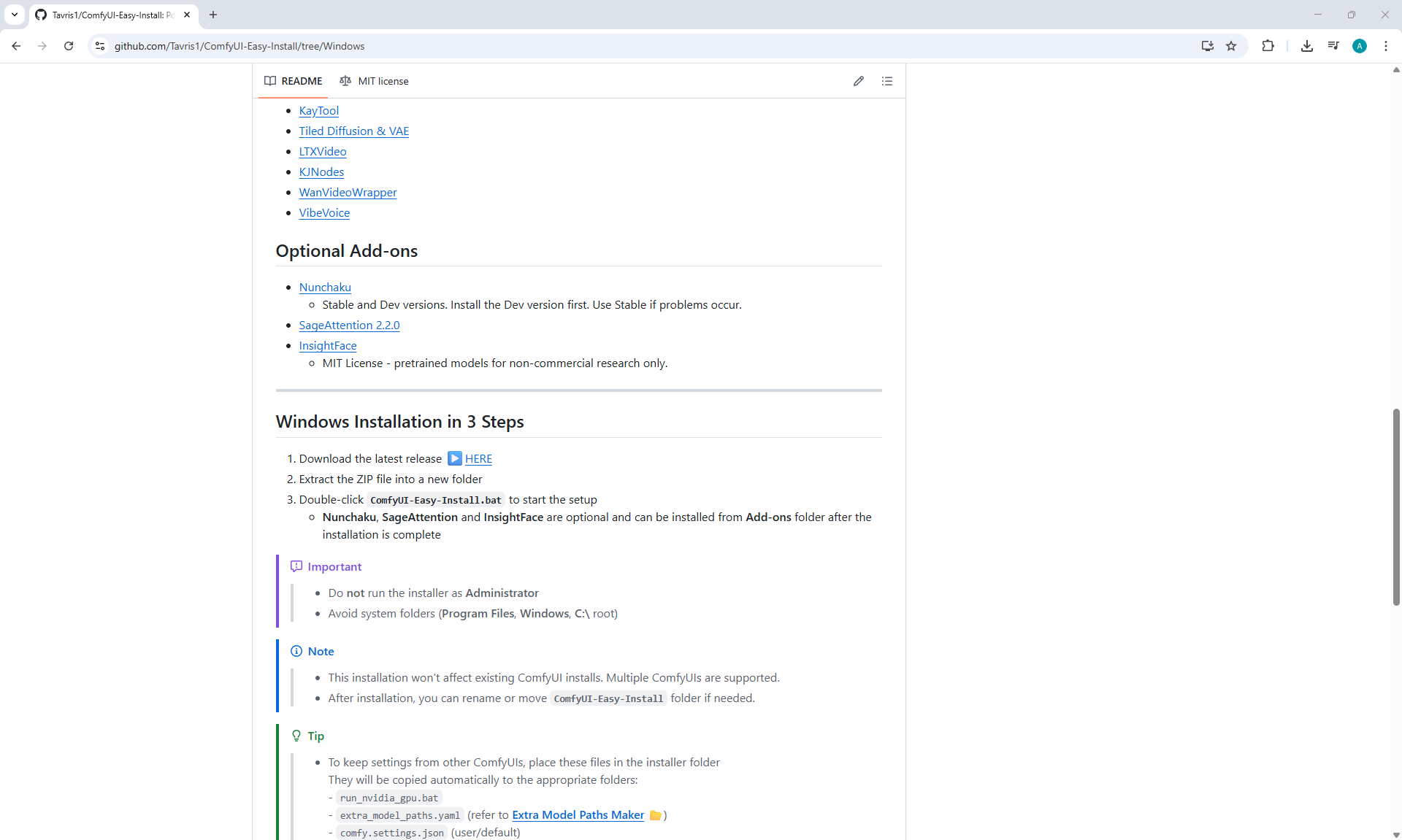Open the README outline list icon
The image size is (1402, 840).
(x=886, y=81)
